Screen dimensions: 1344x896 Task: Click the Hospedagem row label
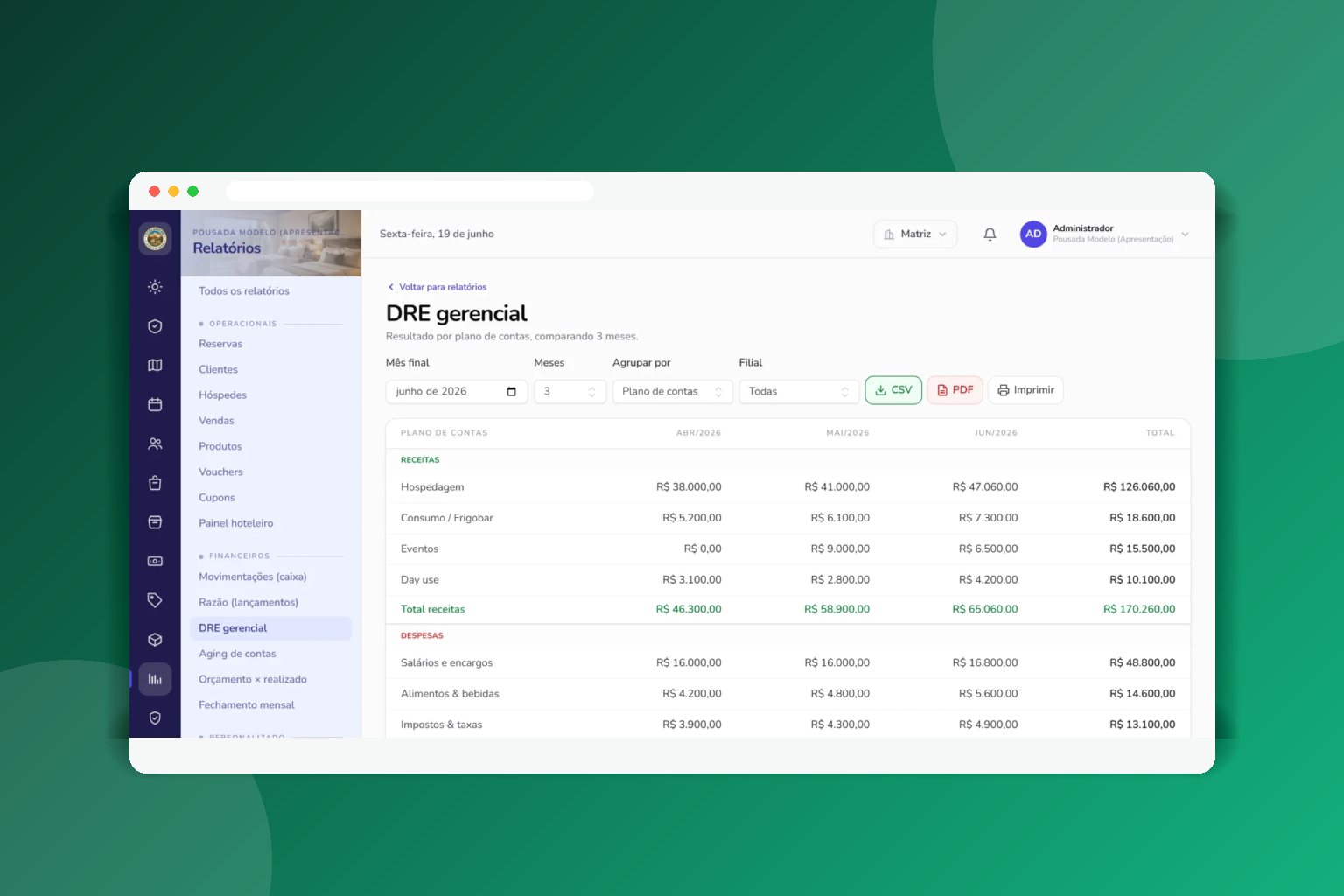432,487
